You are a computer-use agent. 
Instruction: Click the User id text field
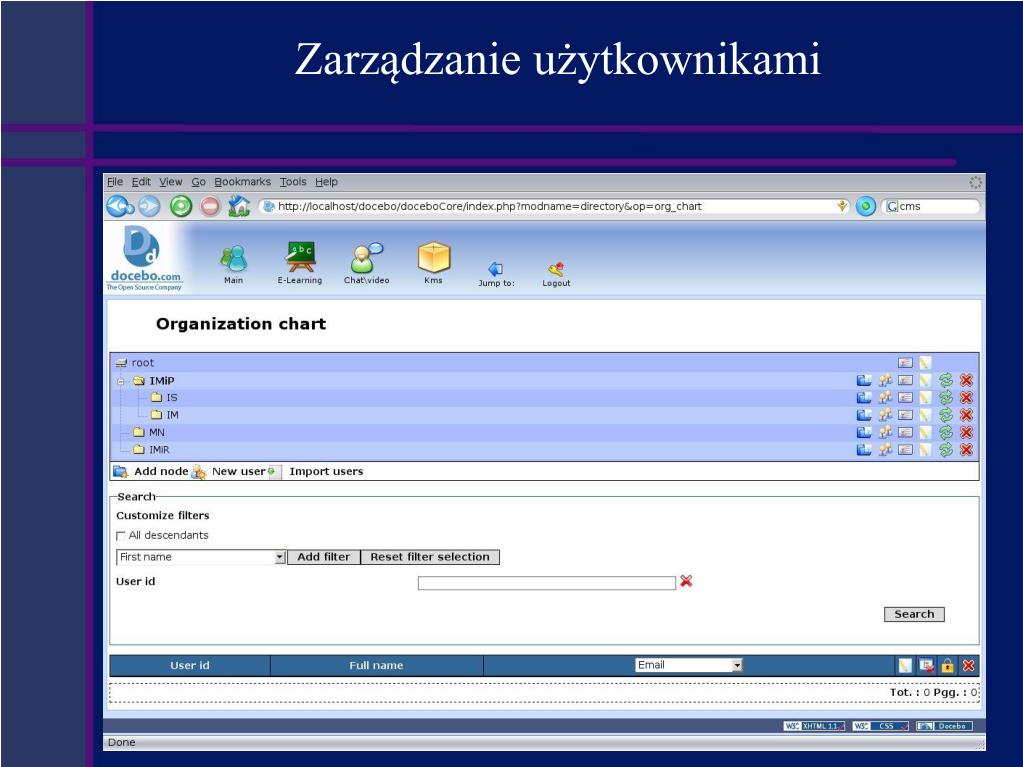pos(546,583)
